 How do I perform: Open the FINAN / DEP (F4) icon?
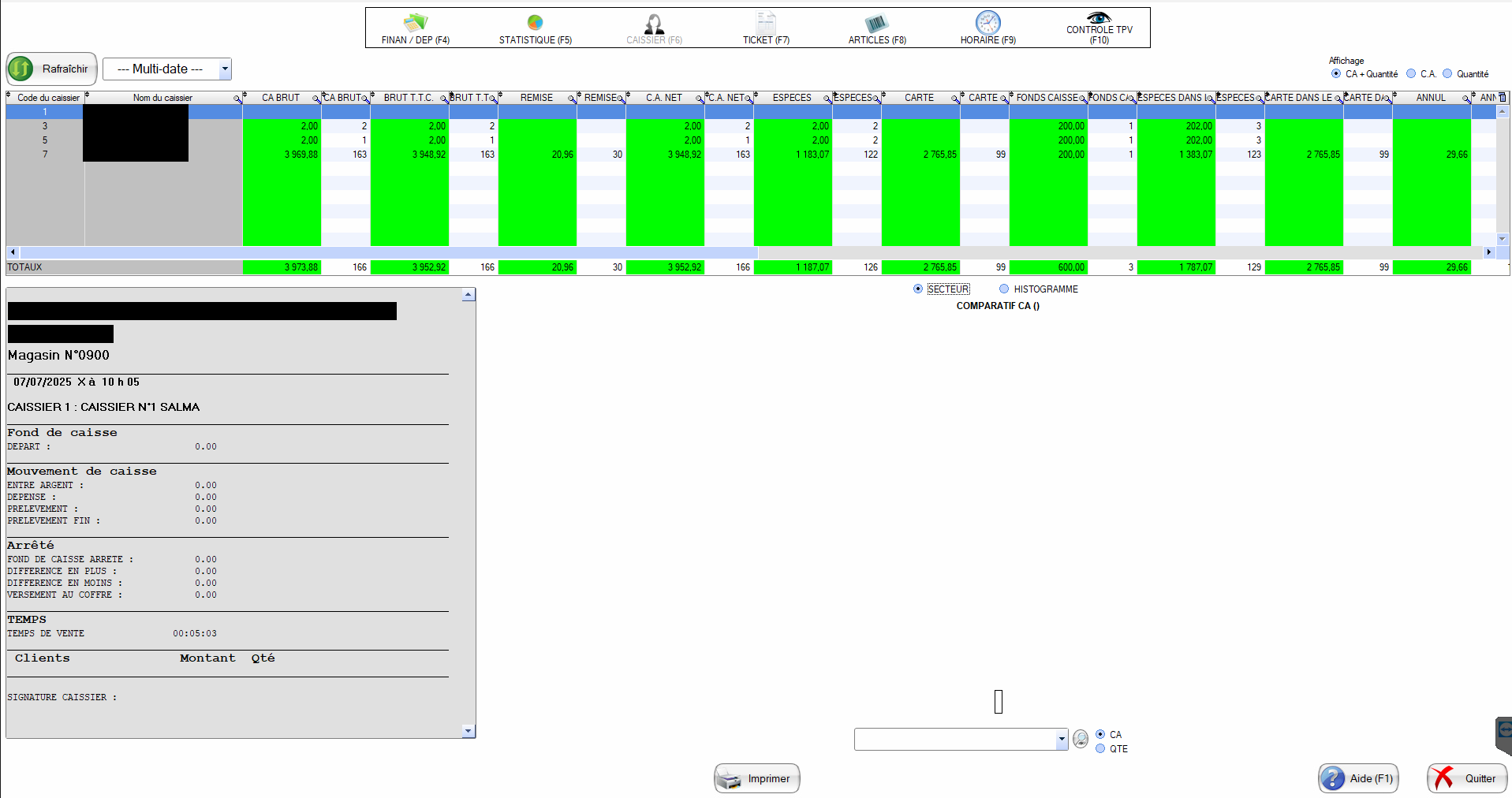click(x=415, y=23)
